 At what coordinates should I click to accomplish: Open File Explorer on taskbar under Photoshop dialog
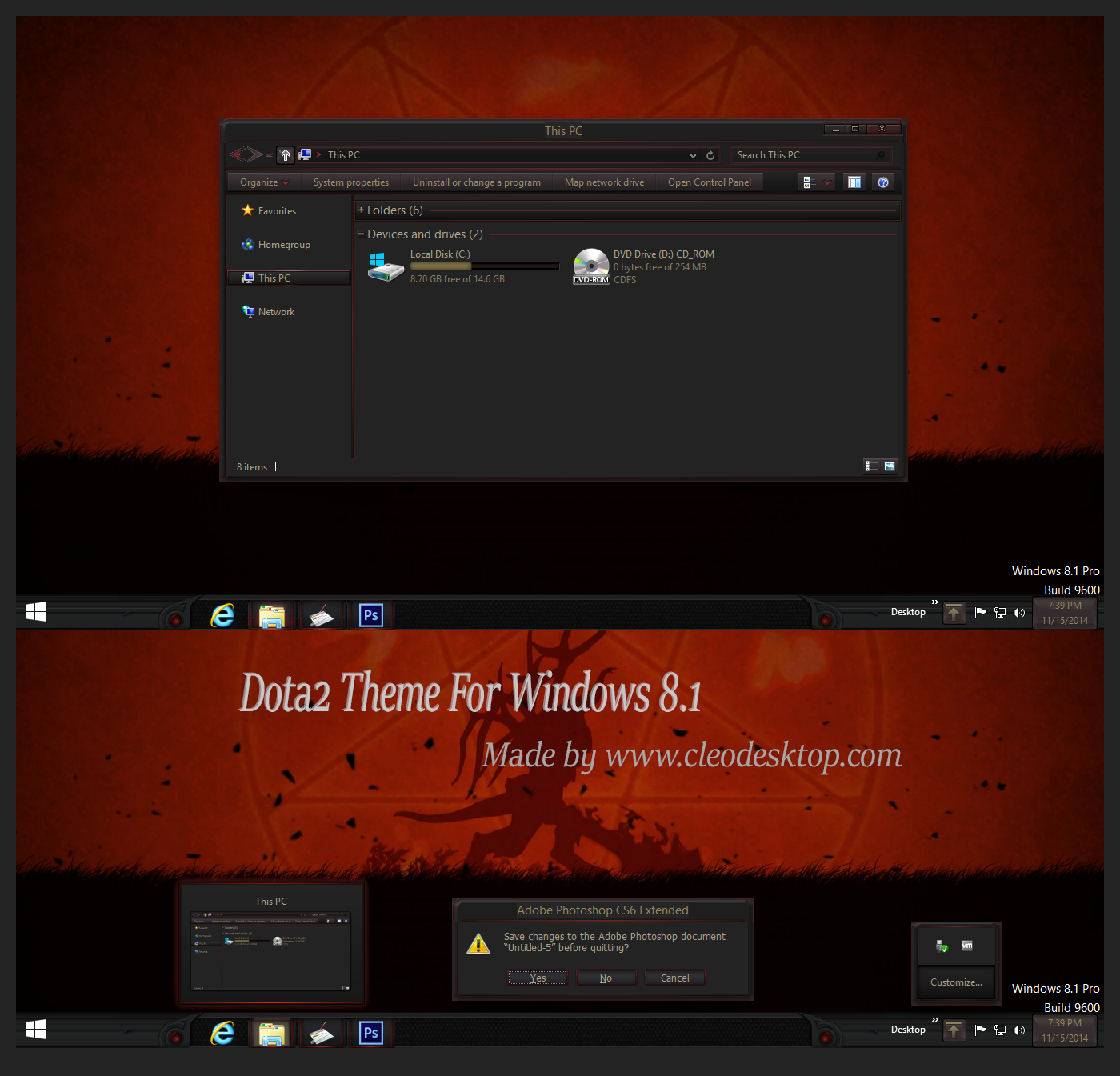[272, 1033]
